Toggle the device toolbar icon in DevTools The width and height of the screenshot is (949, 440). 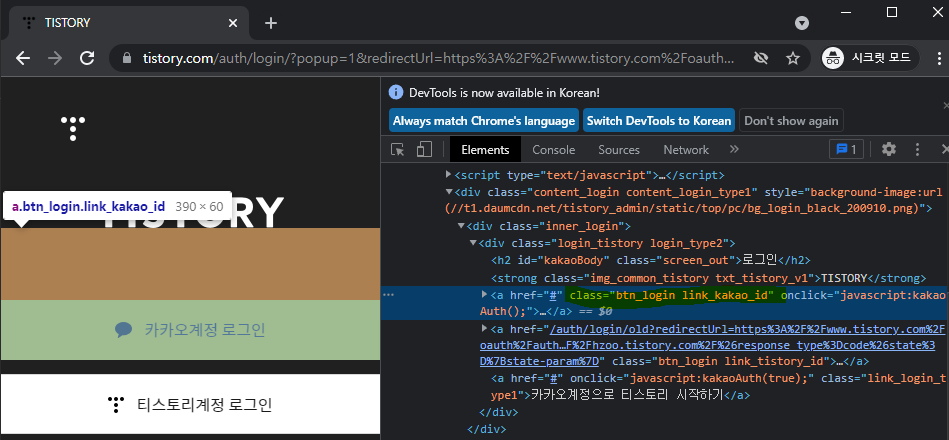pyautogui.click(x=424, y=149)
